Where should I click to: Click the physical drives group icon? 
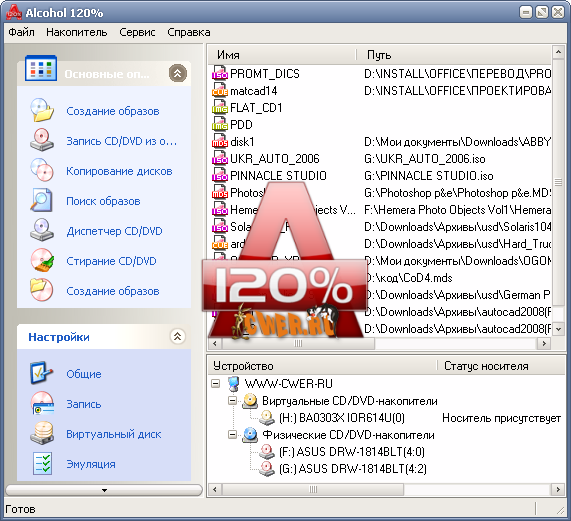[x=250, y=434]
